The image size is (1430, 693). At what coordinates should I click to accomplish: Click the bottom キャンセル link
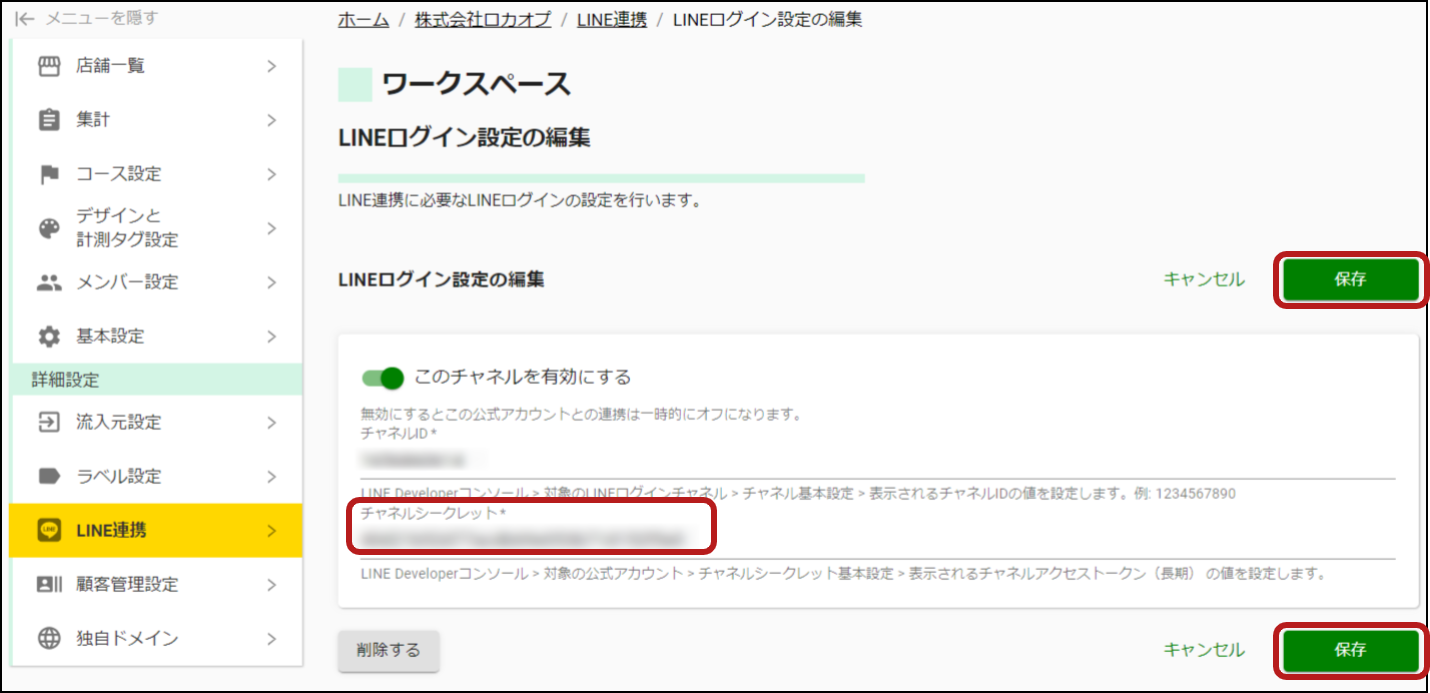point(1204,650)
